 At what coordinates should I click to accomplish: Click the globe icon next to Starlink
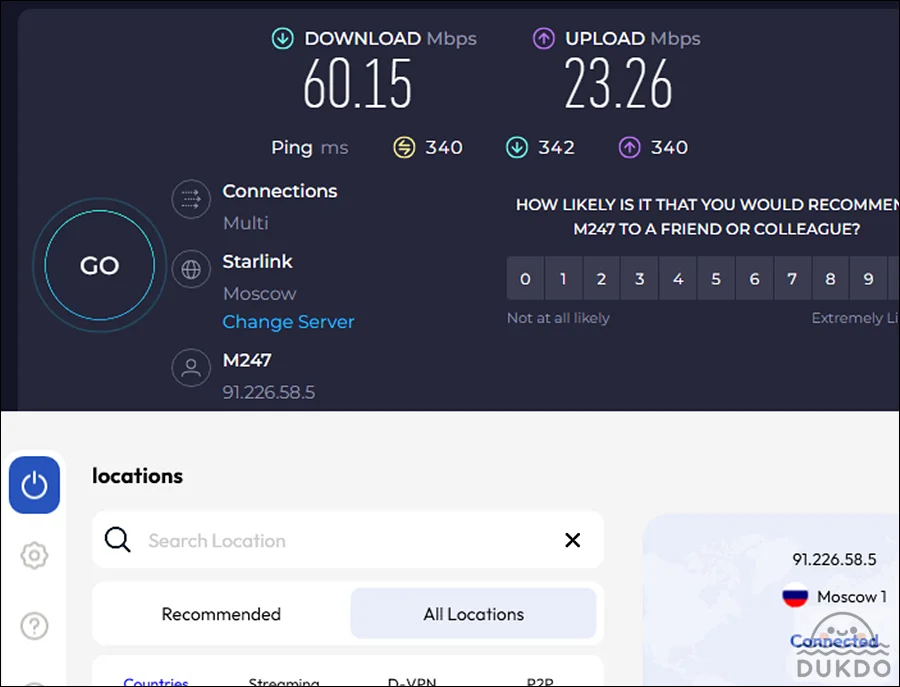pos(191,269)
